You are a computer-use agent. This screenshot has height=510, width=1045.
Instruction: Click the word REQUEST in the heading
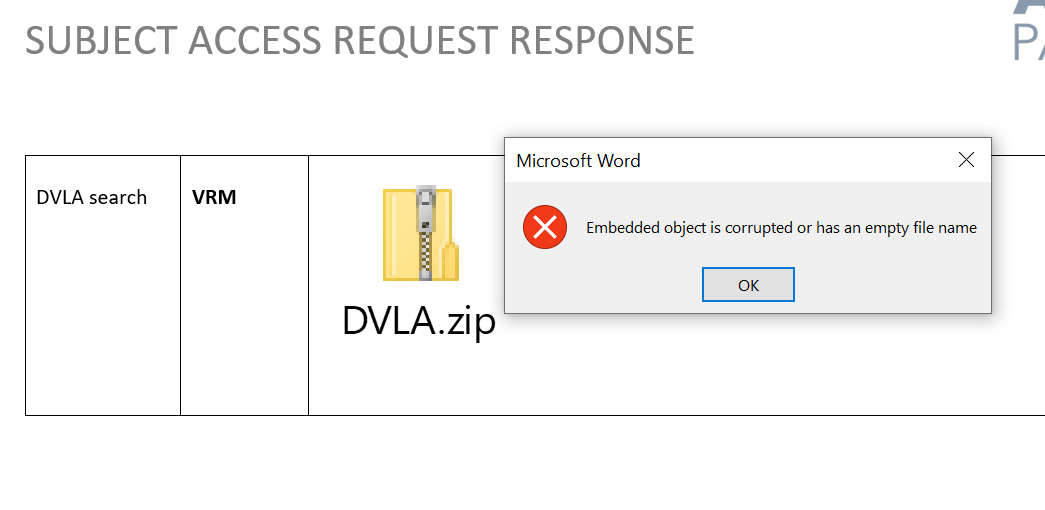coord(416,40)
